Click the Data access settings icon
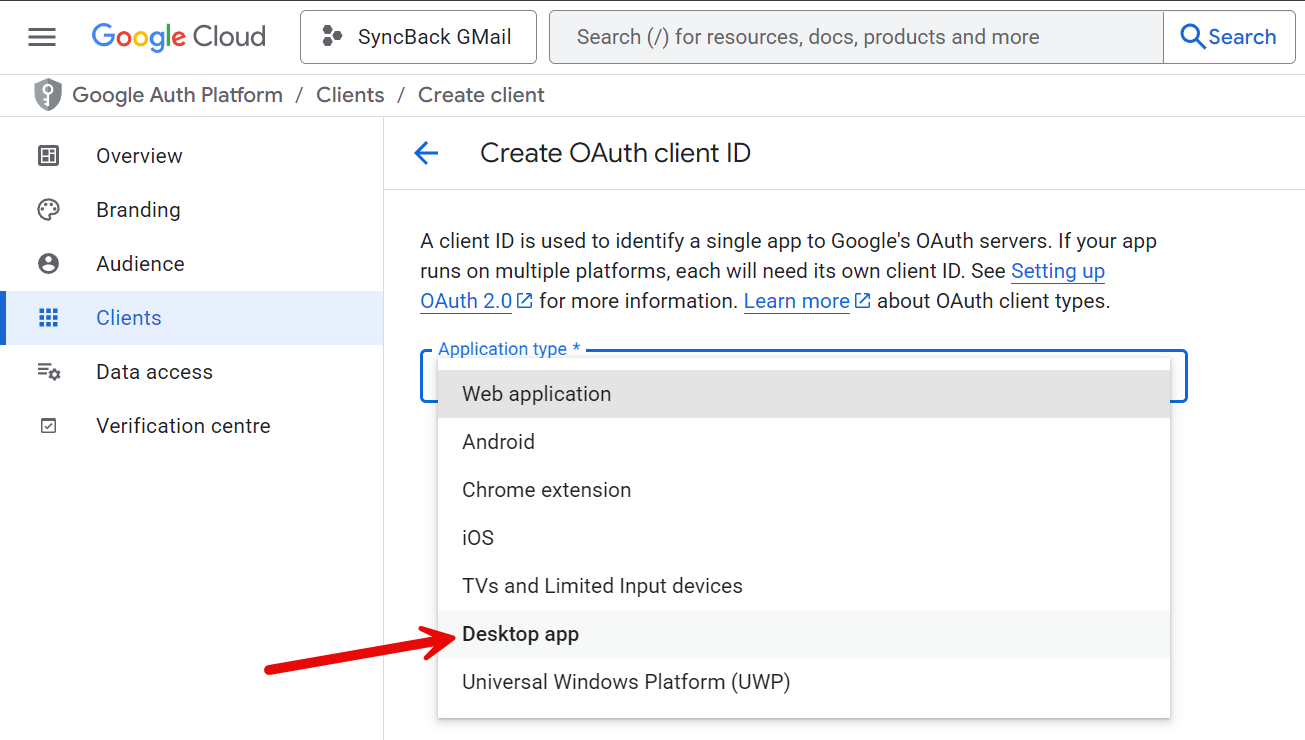This screenshot has height=740, width=1305. pos(48,372)
